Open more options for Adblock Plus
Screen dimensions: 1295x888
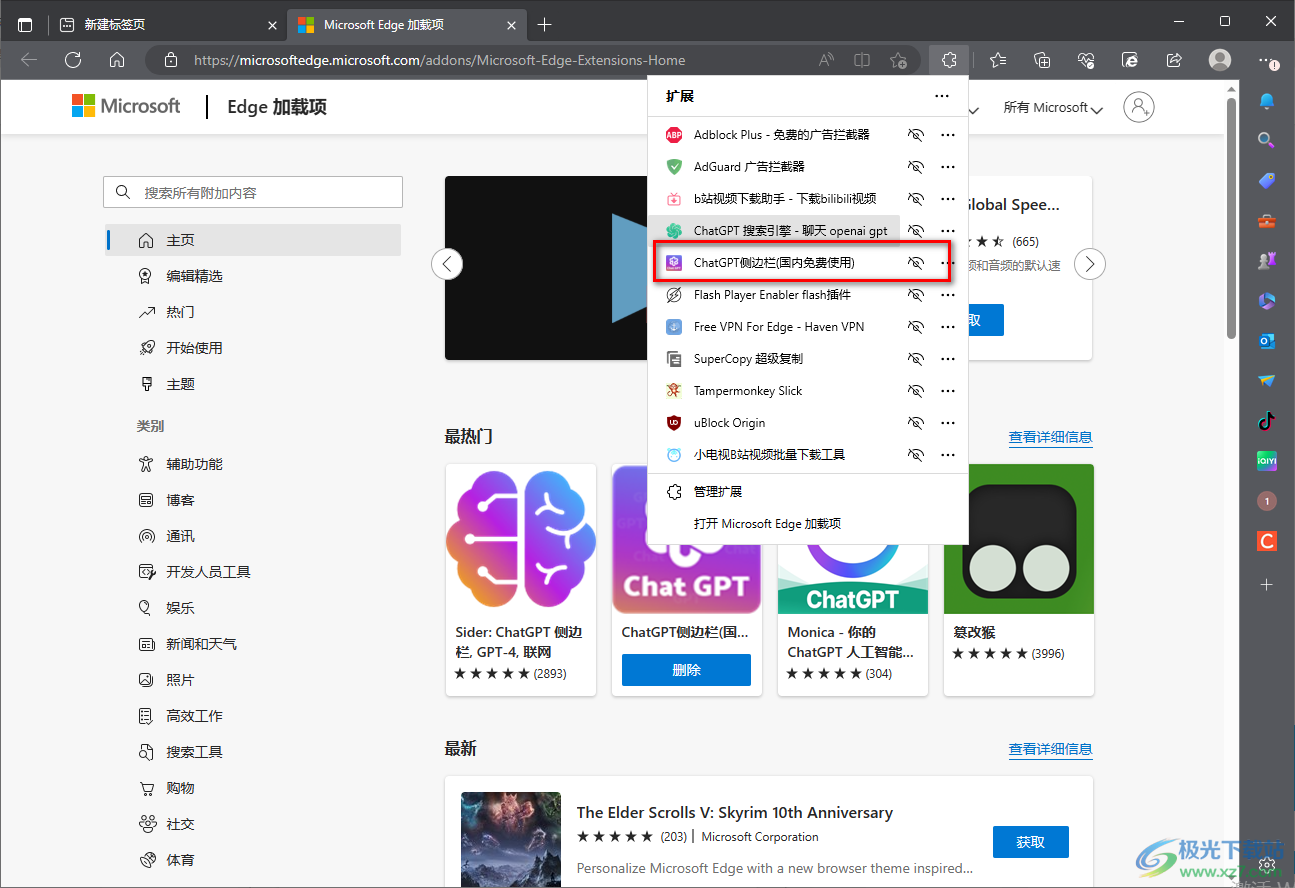(948, 135)
